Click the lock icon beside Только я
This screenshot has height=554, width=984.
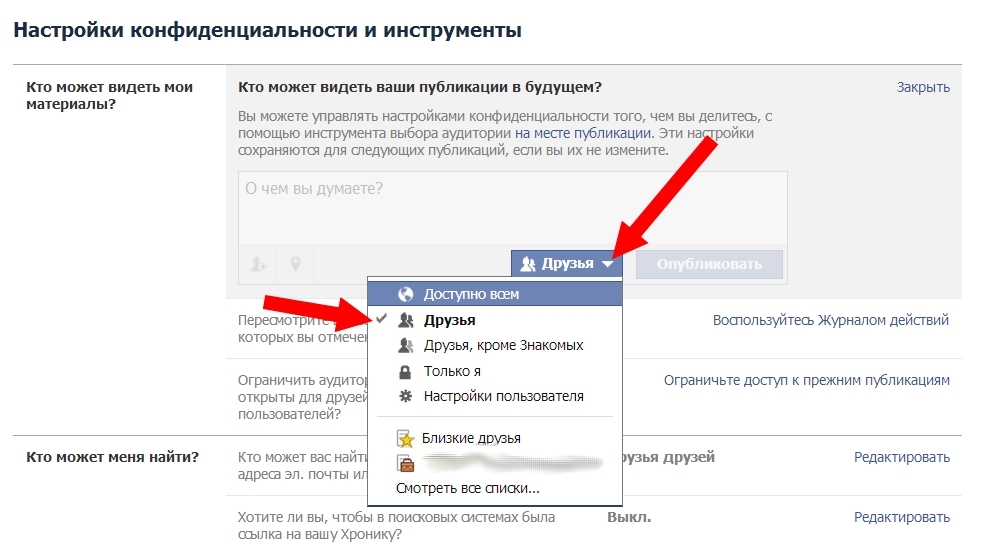[x=405, y=371]
